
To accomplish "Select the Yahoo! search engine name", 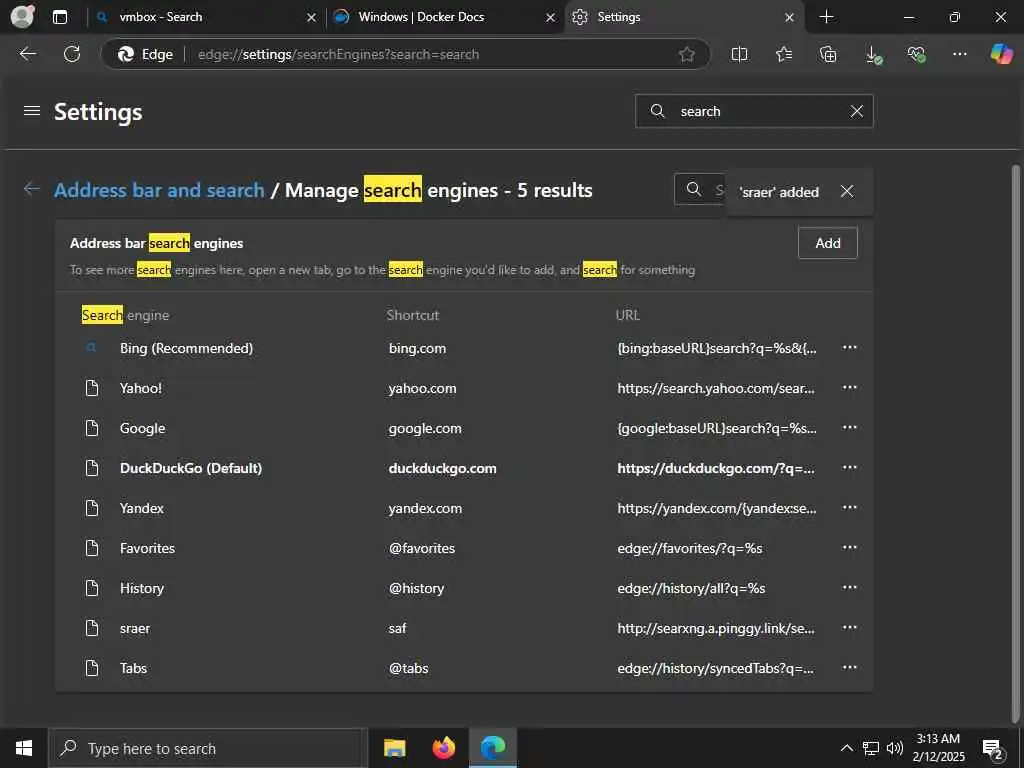I will coord(141,388).
